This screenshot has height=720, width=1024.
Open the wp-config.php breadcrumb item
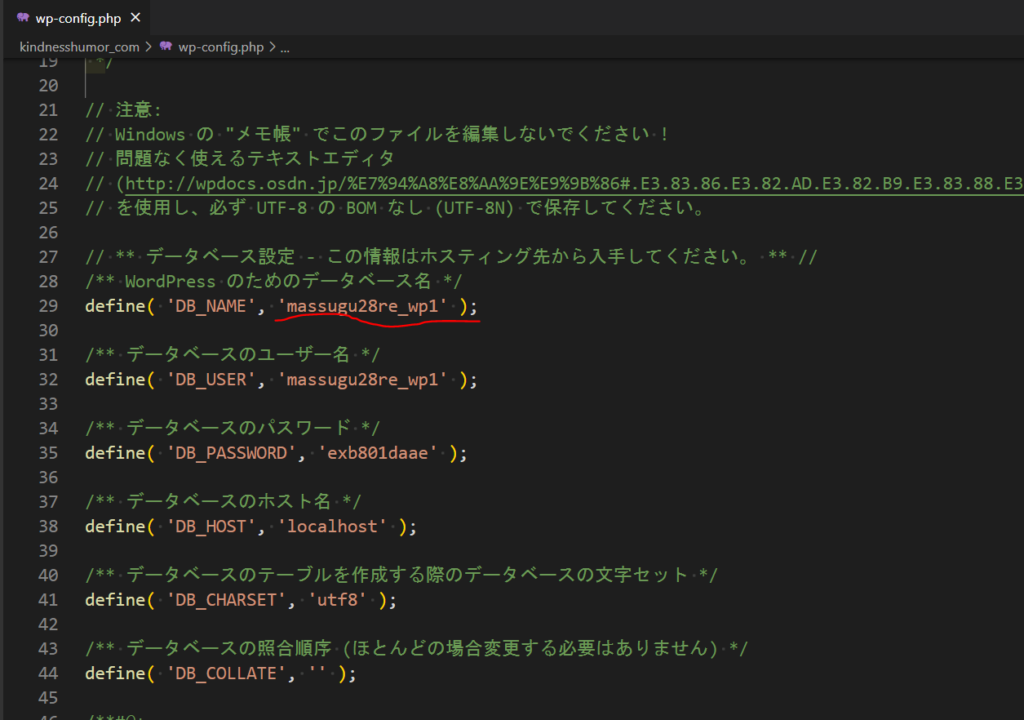221,47
